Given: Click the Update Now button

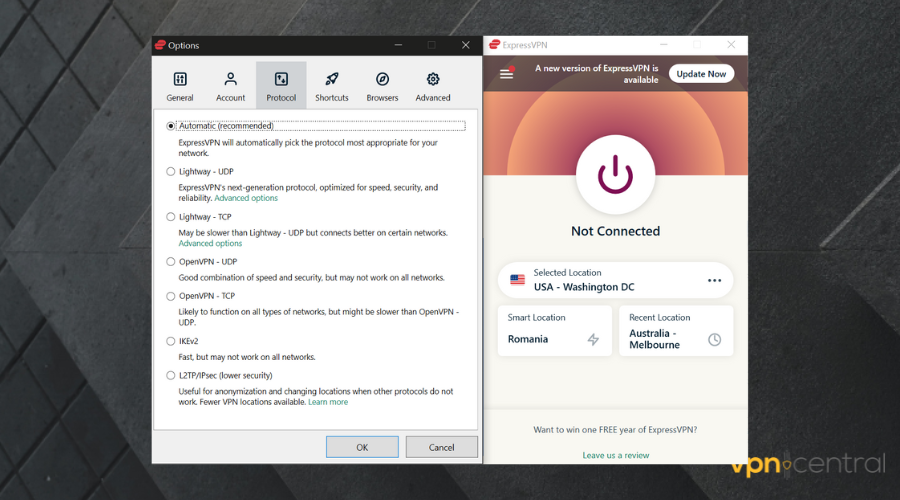Looking at the screenshot, I should click(x=701, y=74).
